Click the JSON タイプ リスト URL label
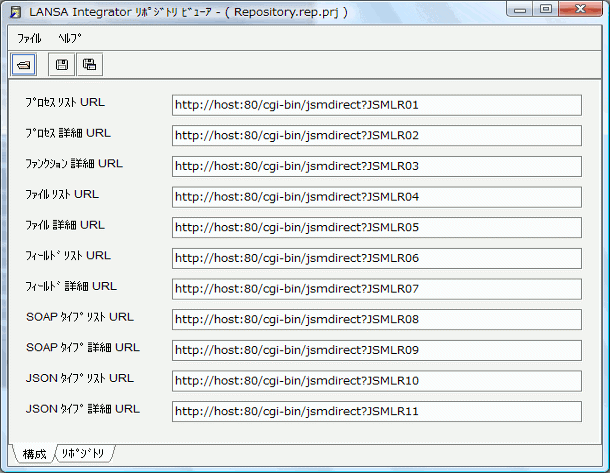Image resolution: width=610 pixels, height=473 pixels. [x=80, y=378]
